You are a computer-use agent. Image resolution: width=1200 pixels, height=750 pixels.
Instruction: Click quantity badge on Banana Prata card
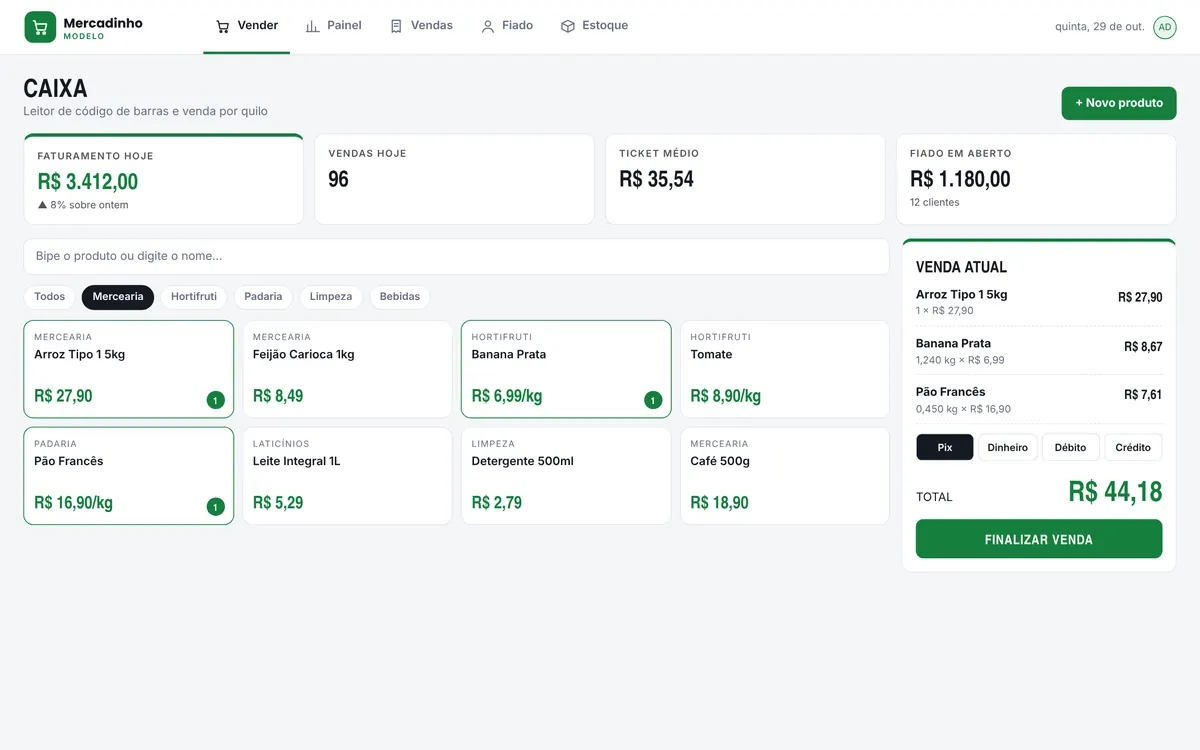coord(653,400)
